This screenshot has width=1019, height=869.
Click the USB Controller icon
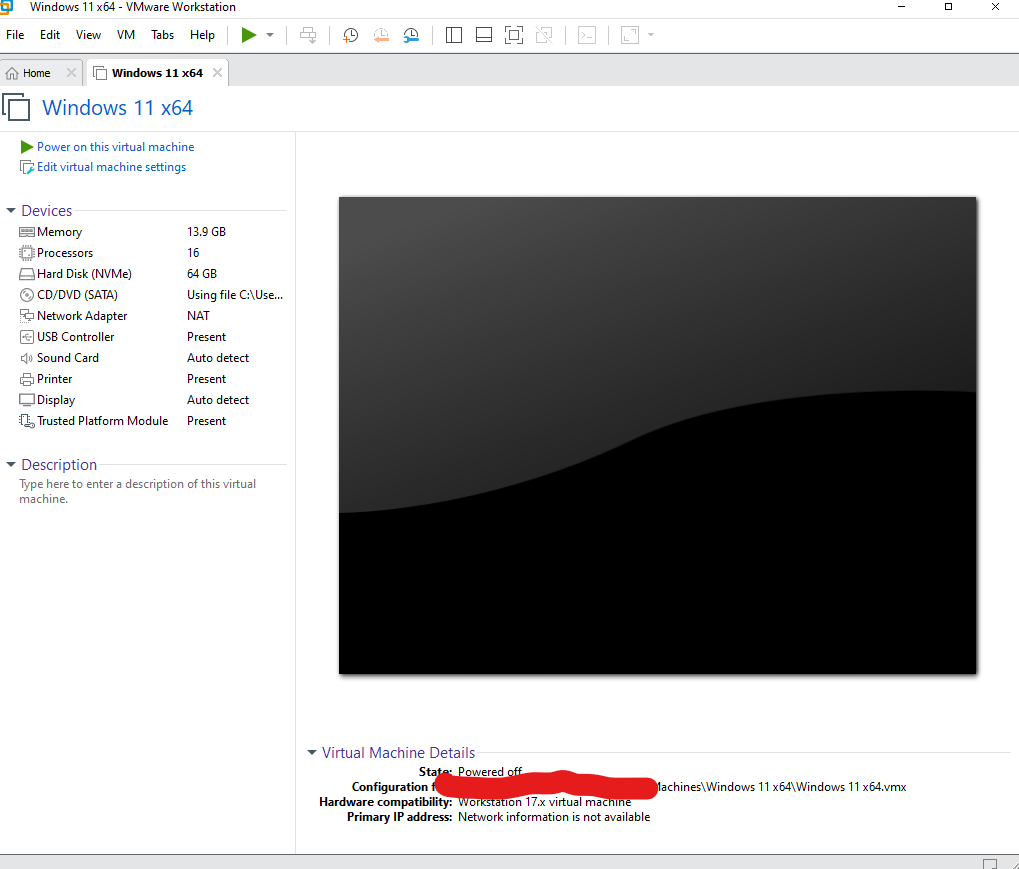27,337
